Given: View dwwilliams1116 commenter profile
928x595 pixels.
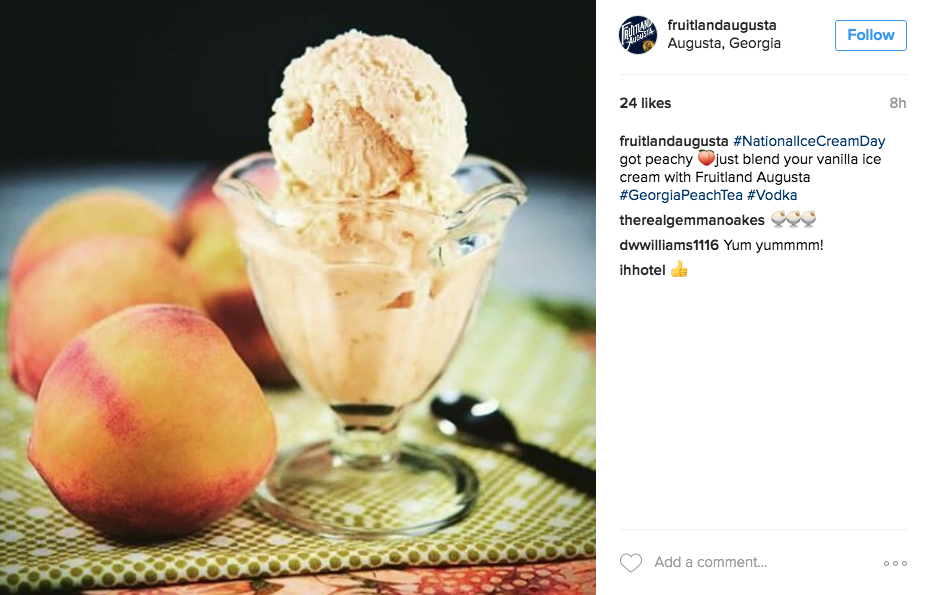Looking at the screenshot, I should click(669, 245).
